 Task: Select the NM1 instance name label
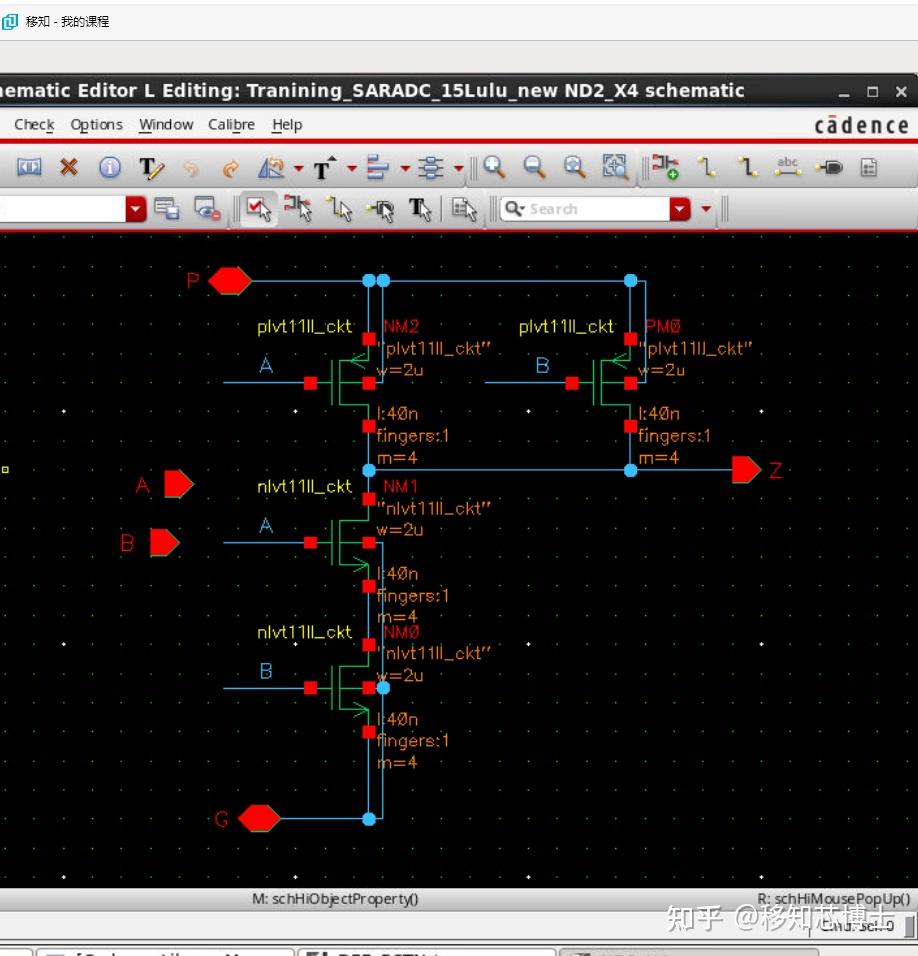coord(400,486)
